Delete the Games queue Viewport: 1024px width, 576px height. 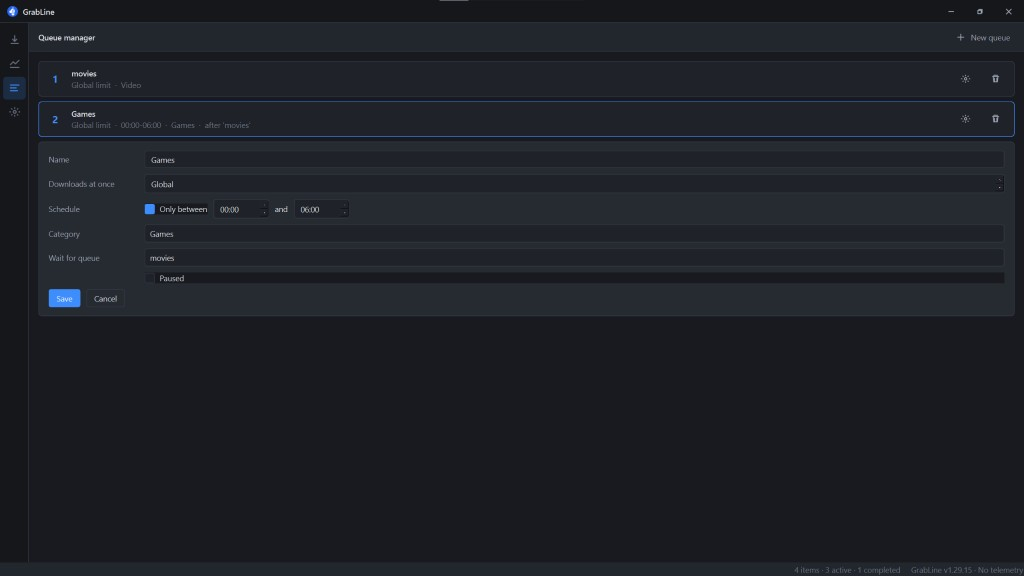click(x=995, y=119)
